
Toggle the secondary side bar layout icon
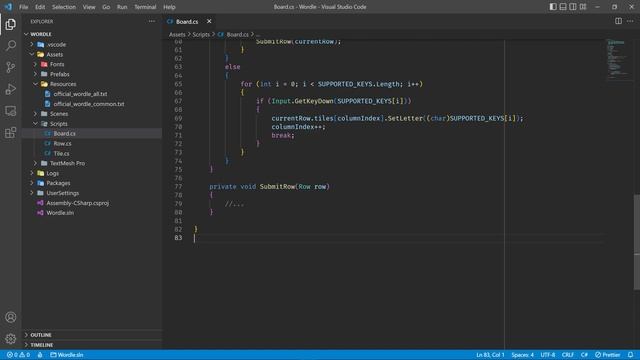[x=573, y=7]
